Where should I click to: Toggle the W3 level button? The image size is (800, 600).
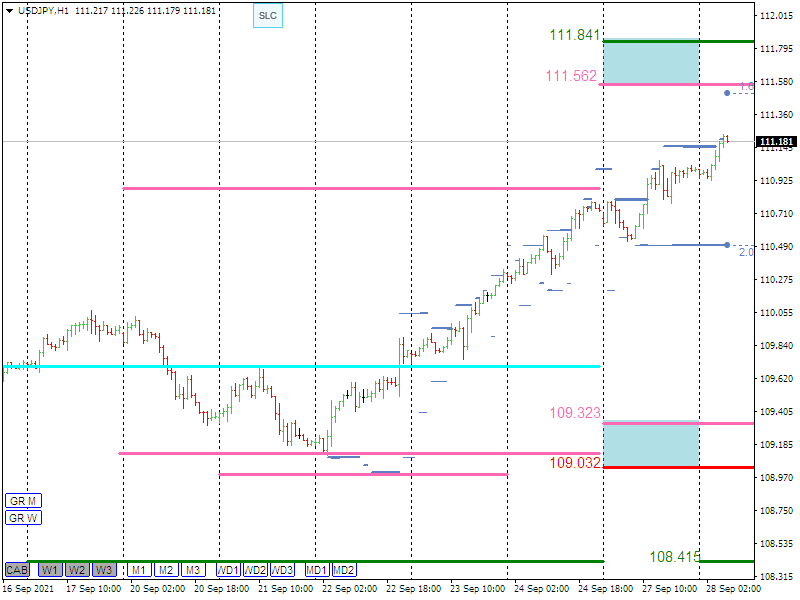pyautogui.click(x=104, y=570)
